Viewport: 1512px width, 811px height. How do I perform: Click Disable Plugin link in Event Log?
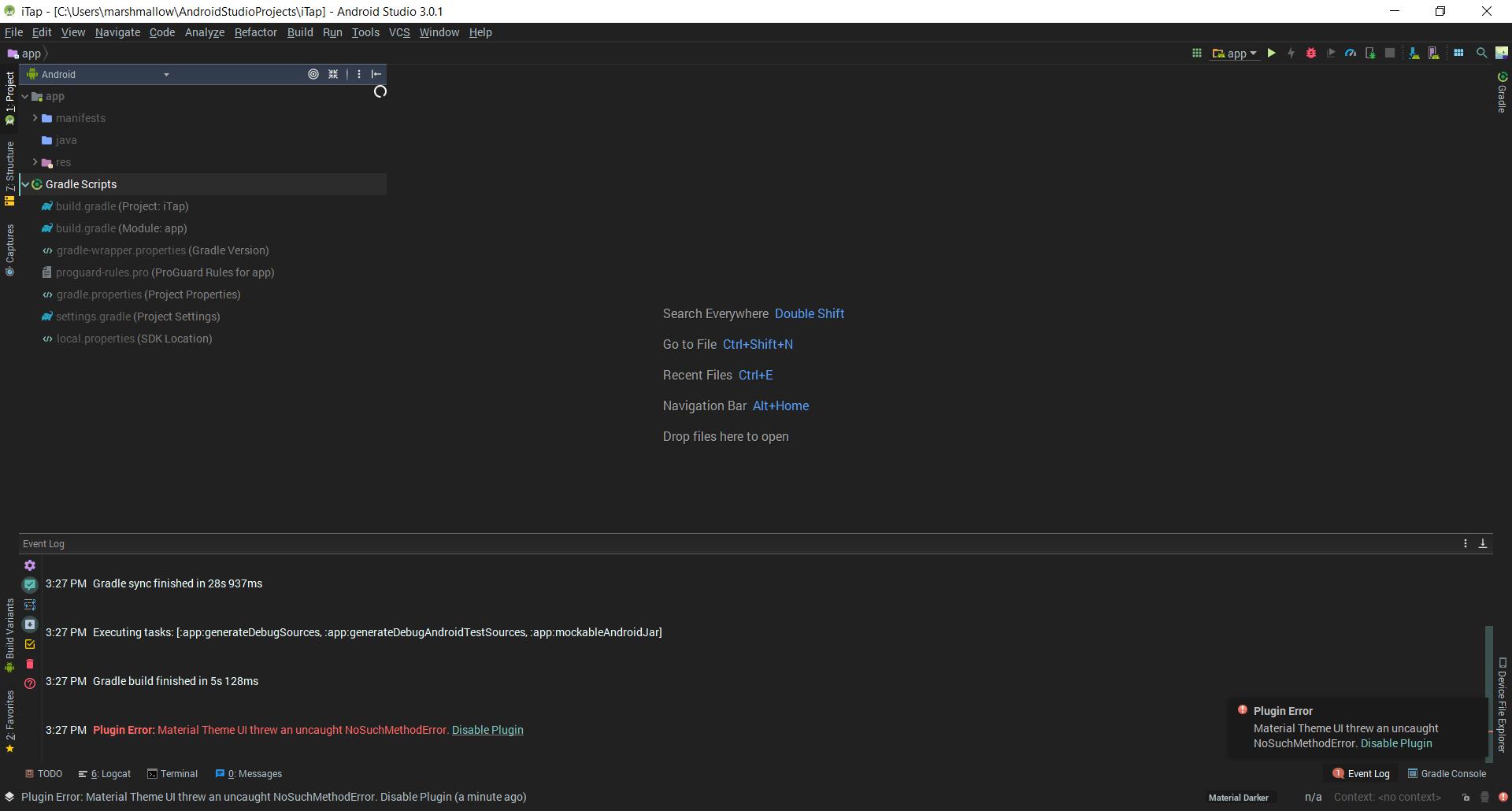pos(487,730)
